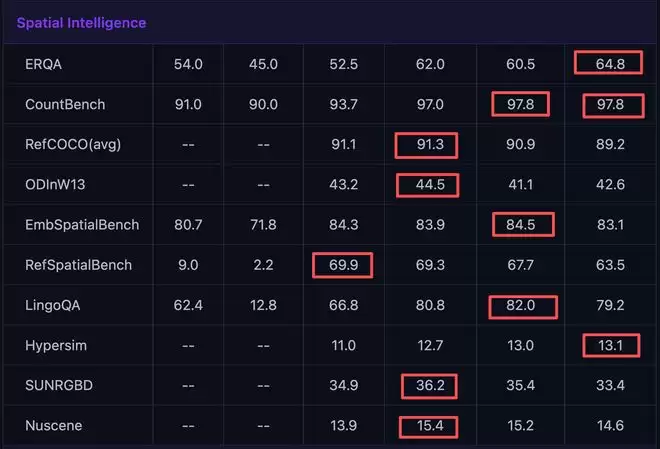Click the Hypersim row label
Image resolution: width=660 pixels, height=449 pixels.
pos(56,346)
